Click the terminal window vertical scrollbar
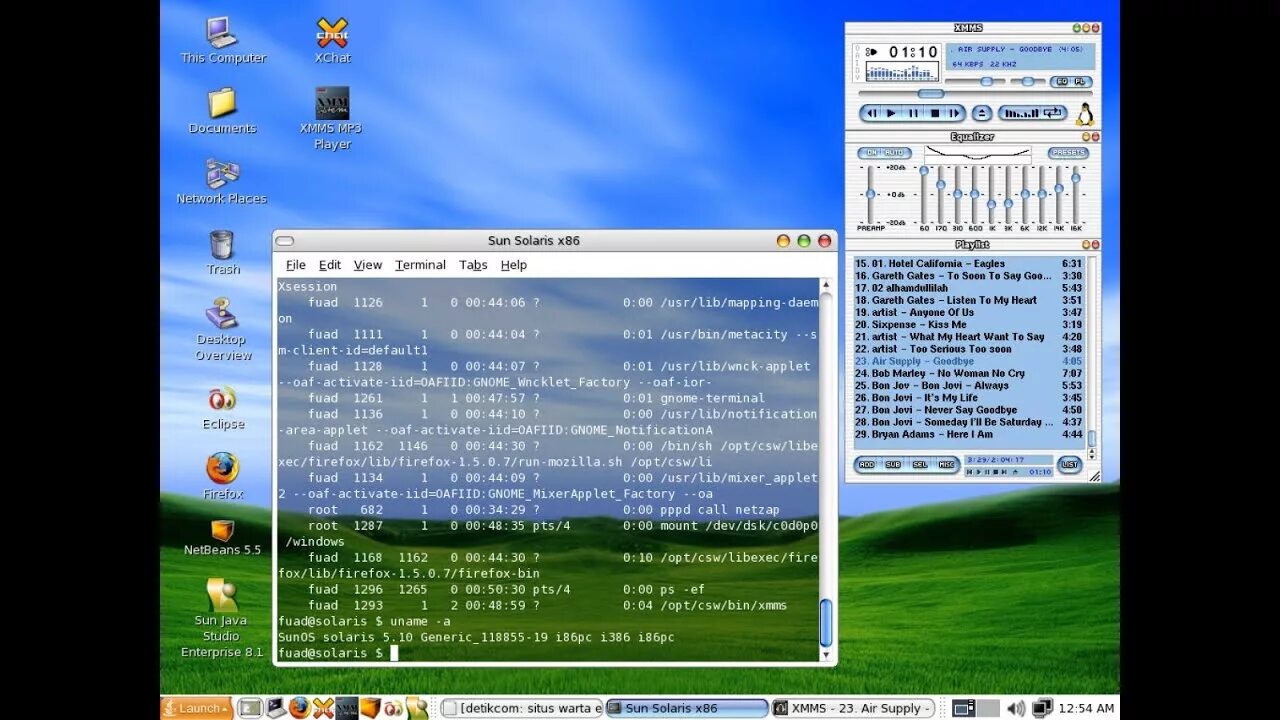This screenshot has height=720, width=1280. pyautogui.click(x=826, y=470)
